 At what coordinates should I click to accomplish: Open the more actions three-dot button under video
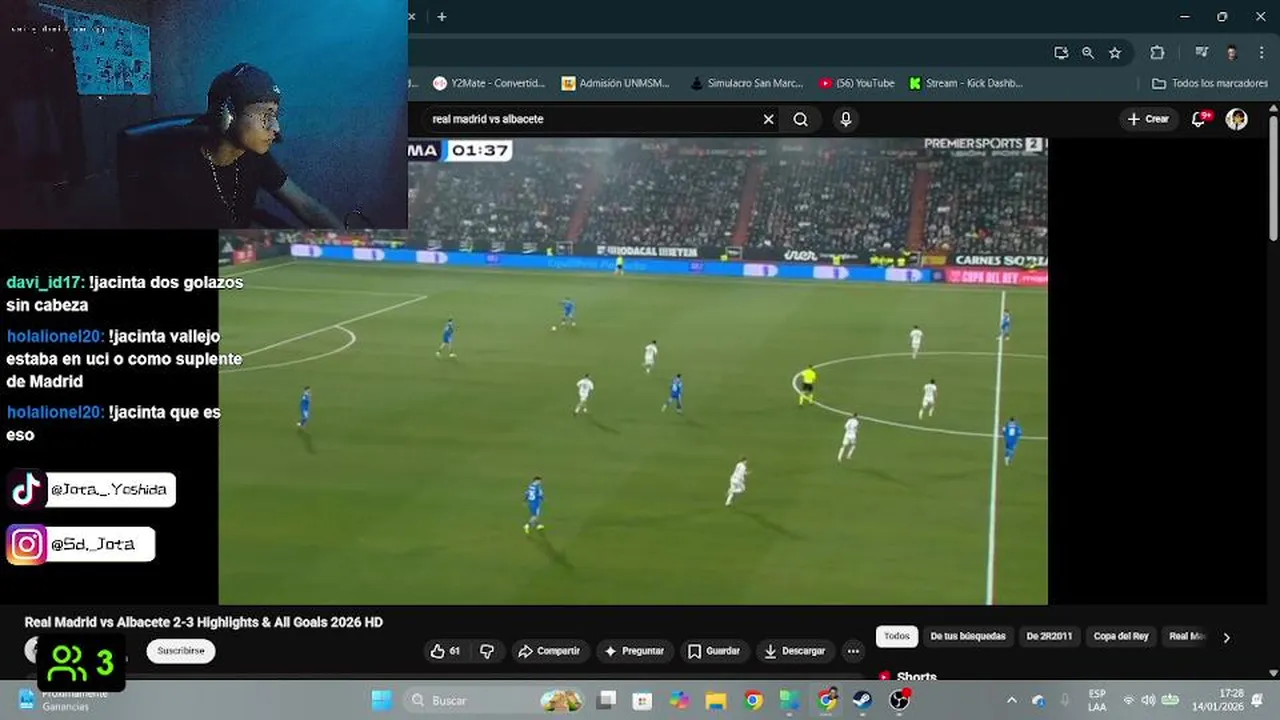coord(853,651)
